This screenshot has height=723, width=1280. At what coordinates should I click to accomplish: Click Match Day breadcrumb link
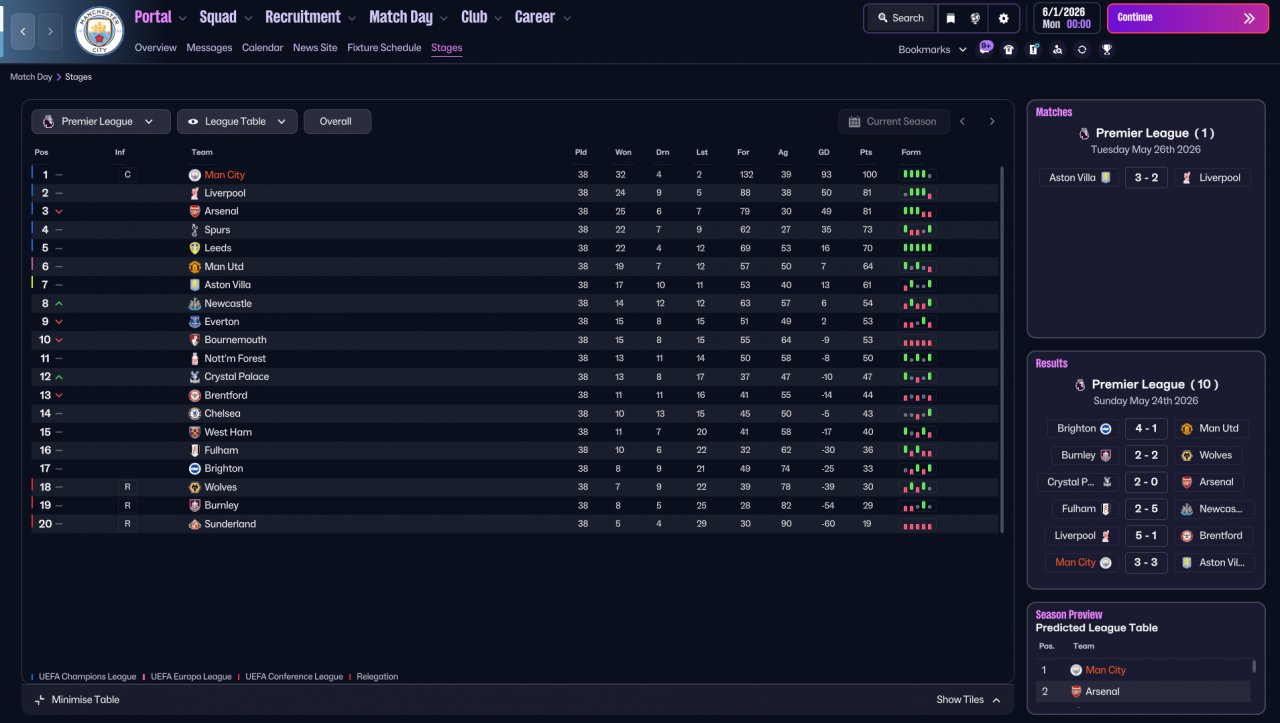click(x=31, y=77)
